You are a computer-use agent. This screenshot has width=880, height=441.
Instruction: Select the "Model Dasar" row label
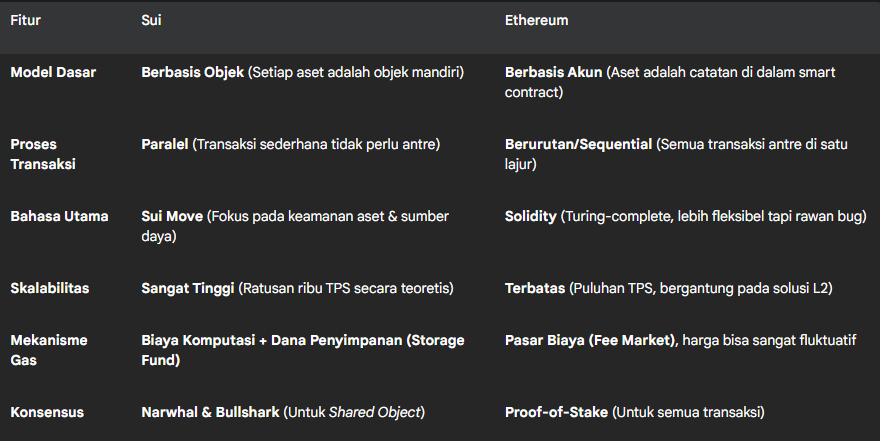click(x=54, y=73)
